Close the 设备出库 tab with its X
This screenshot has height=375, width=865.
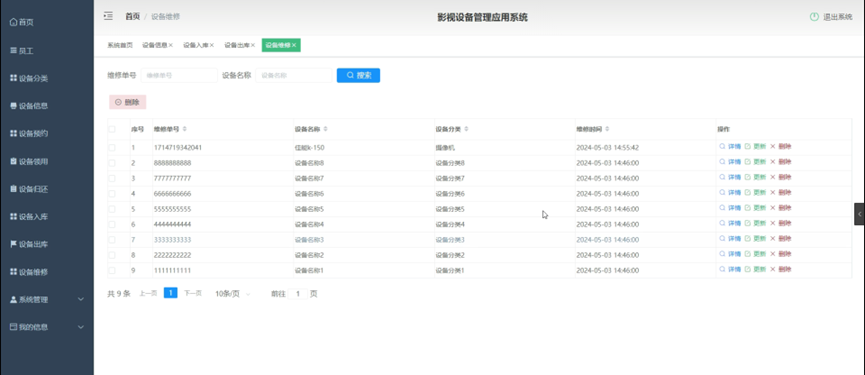(253, 45)
